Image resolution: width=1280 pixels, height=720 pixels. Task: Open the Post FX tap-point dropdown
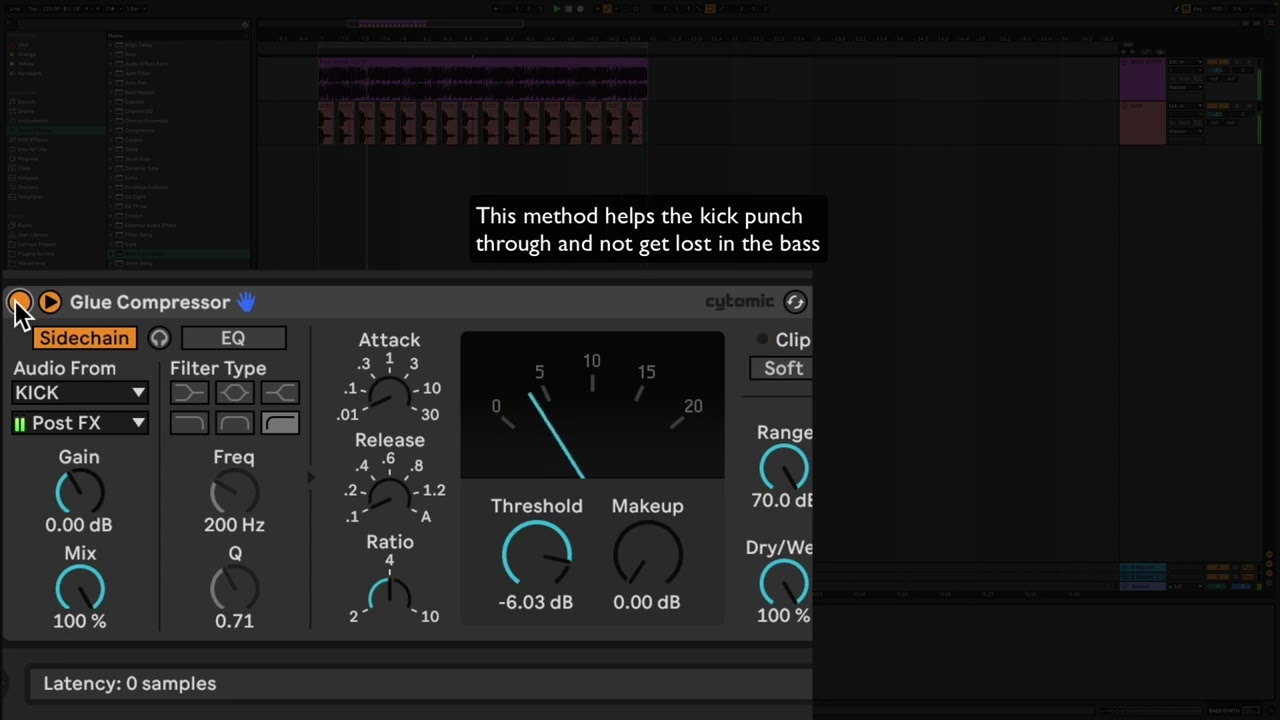click(x=81, y=423)
